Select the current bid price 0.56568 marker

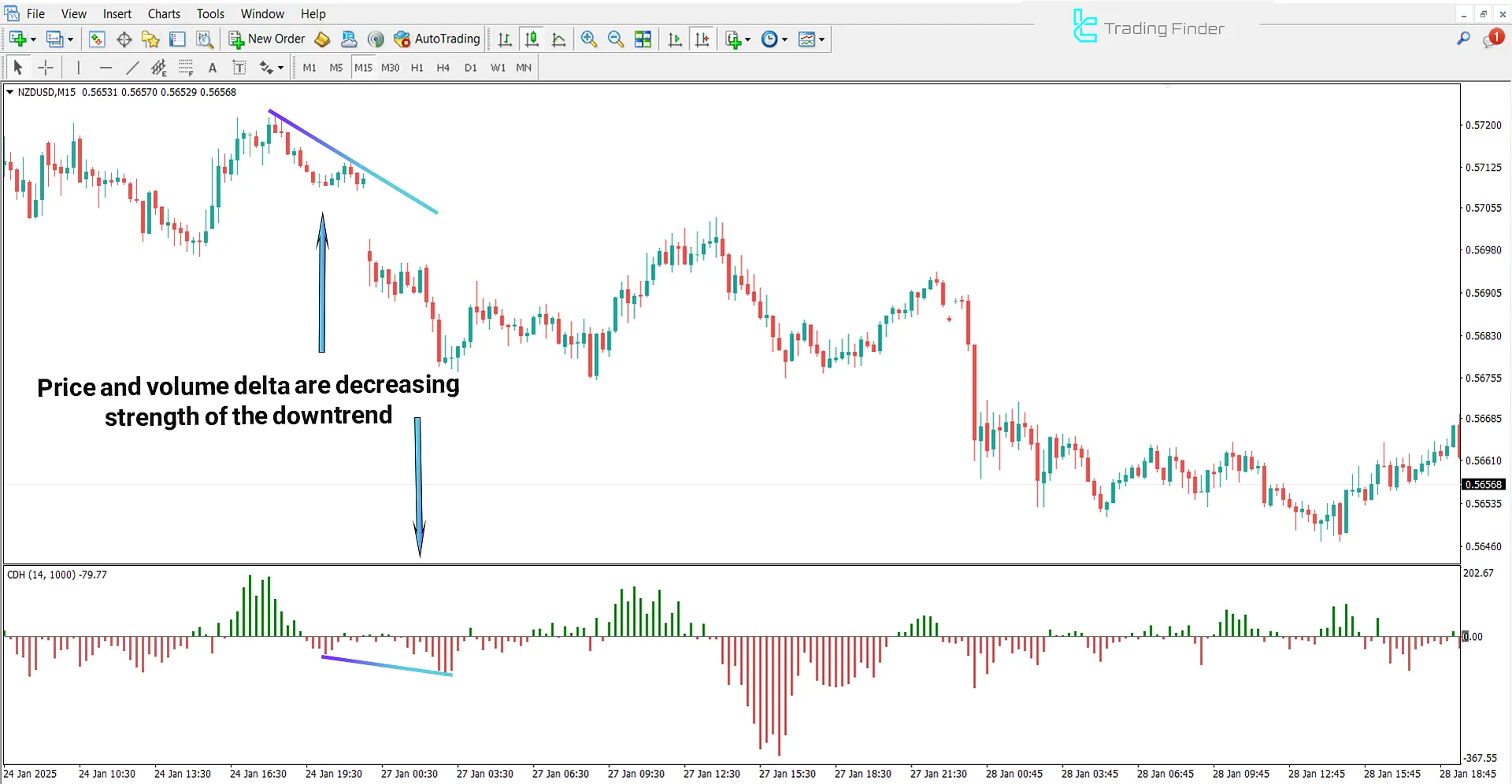click(1484, 484)
